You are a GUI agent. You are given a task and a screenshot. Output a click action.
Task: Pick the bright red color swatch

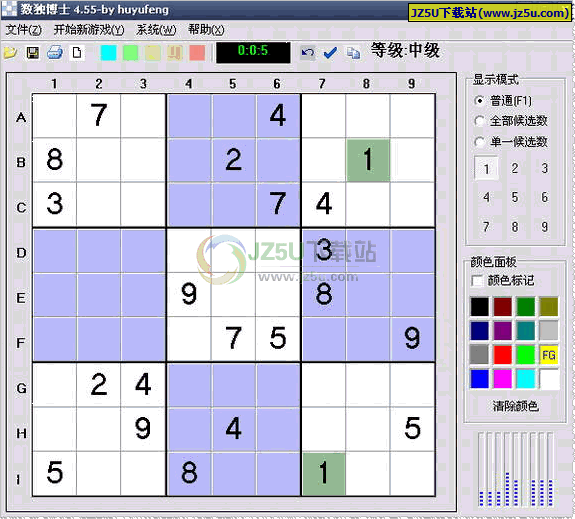502,355
